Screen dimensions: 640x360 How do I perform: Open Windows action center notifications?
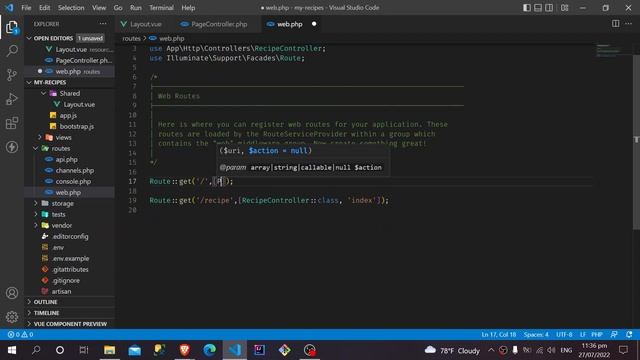623,350
